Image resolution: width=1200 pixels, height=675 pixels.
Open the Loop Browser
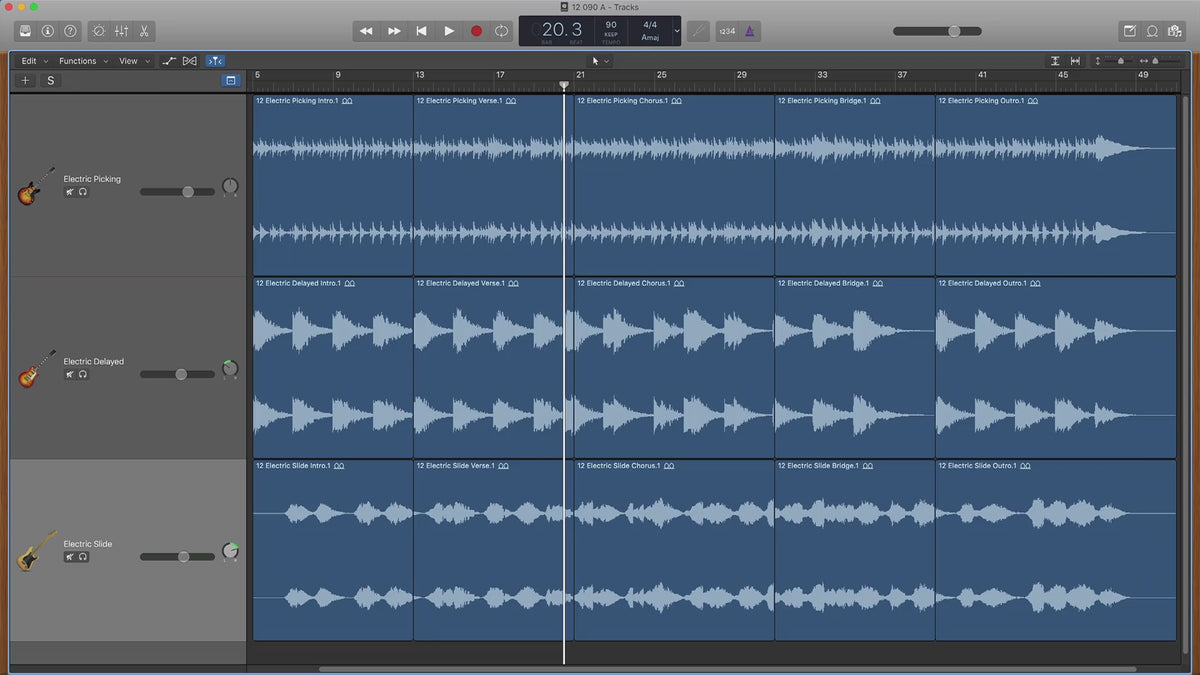point(1152,31)
